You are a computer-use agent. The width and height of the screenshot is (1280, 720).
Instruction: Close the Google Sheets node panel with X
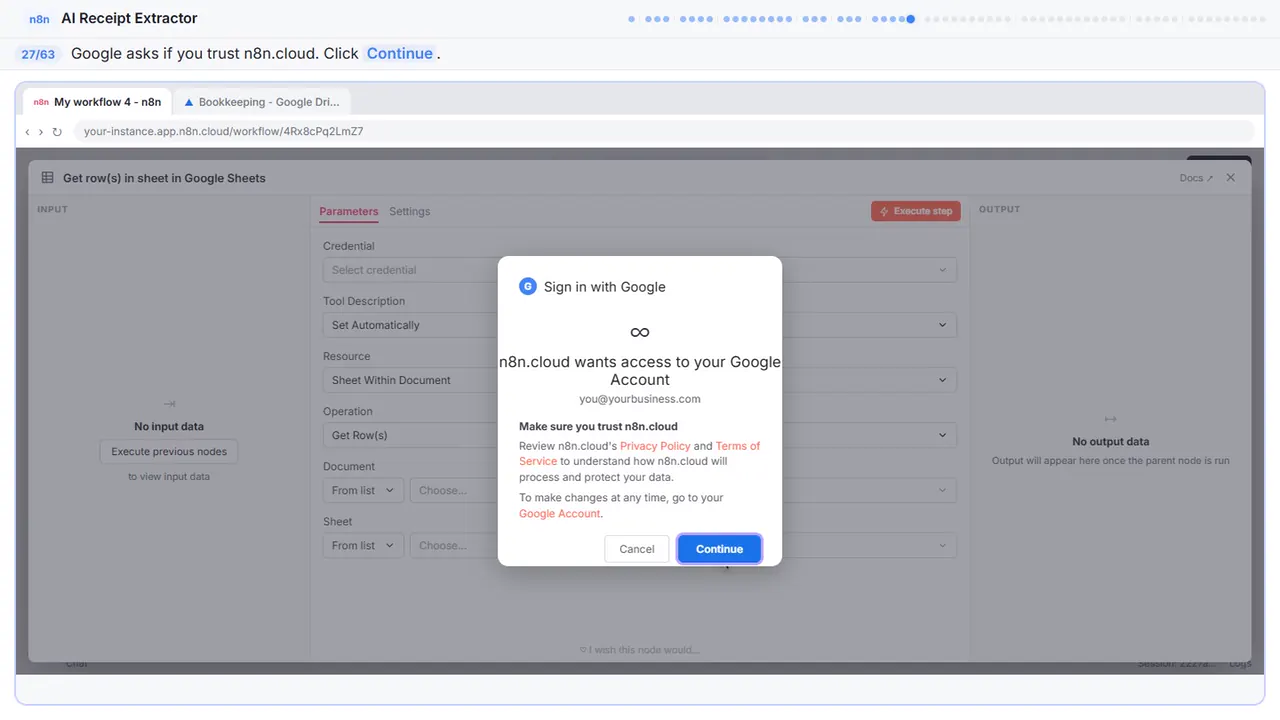point(1231,177)
